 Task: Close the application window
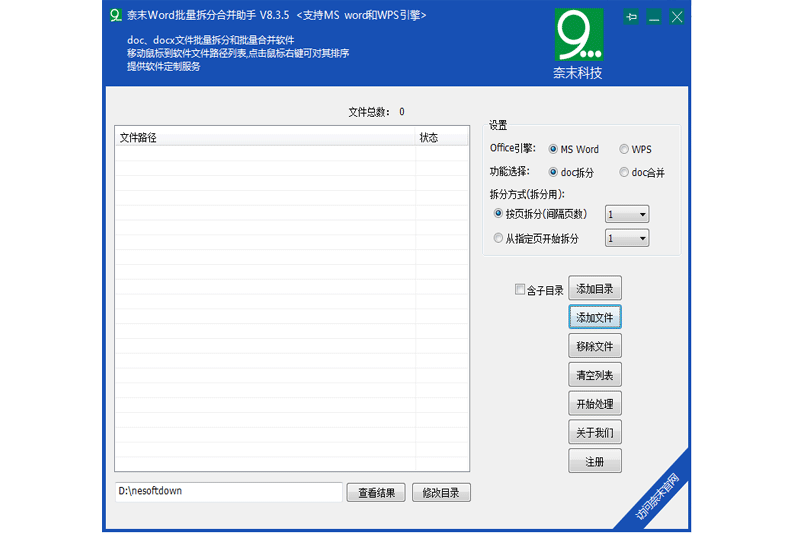677,17
